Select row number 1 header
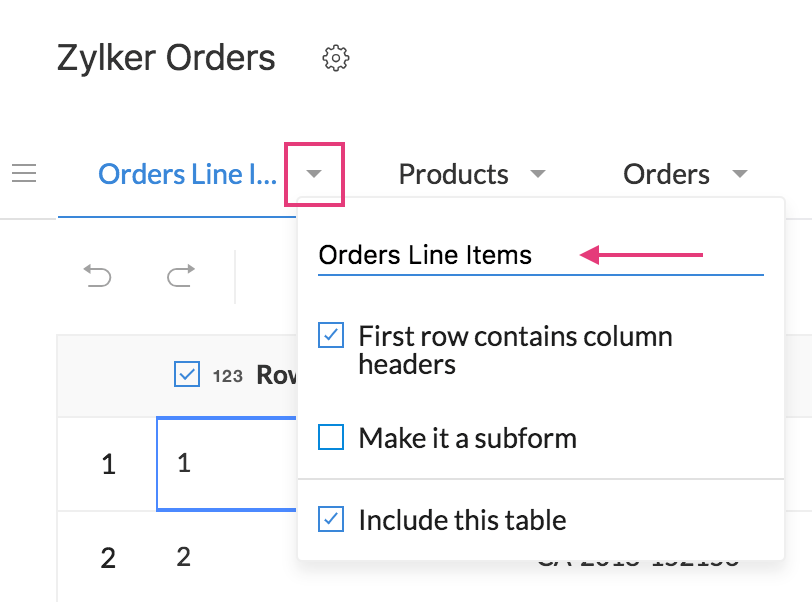Screen dimensions: 812x602 [109, 464]
